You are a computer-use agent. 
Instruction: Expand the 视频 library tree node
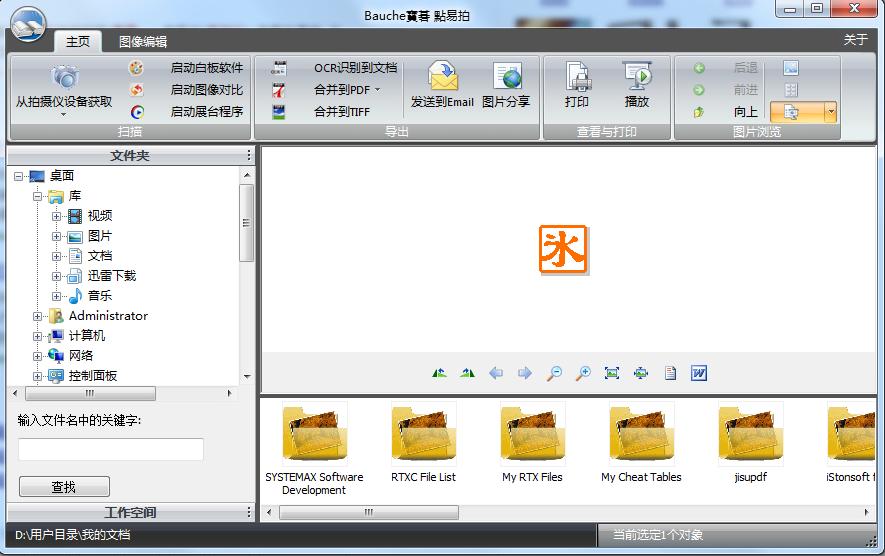pos(57,216)
